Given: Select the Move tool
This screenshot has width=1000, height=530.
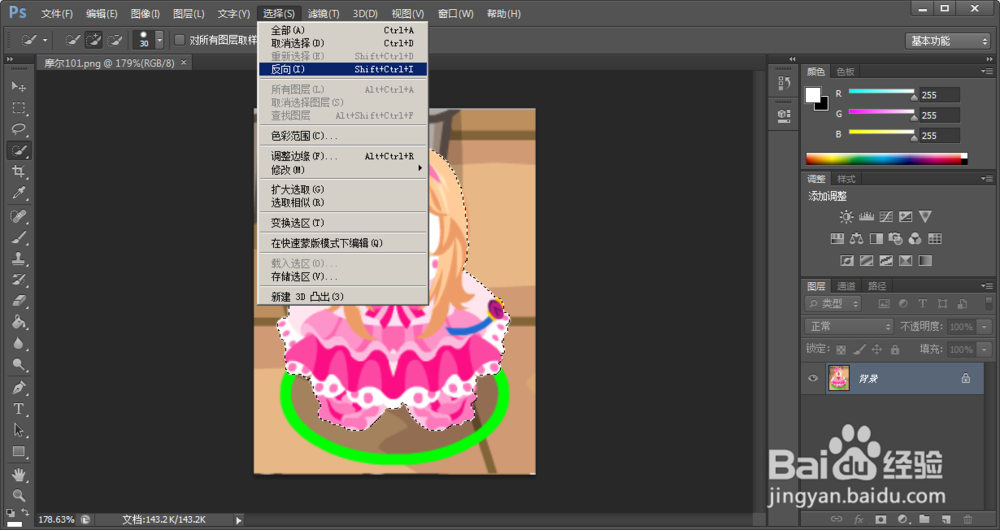Looking at the screenshot, I should click(x=18, y=86).
